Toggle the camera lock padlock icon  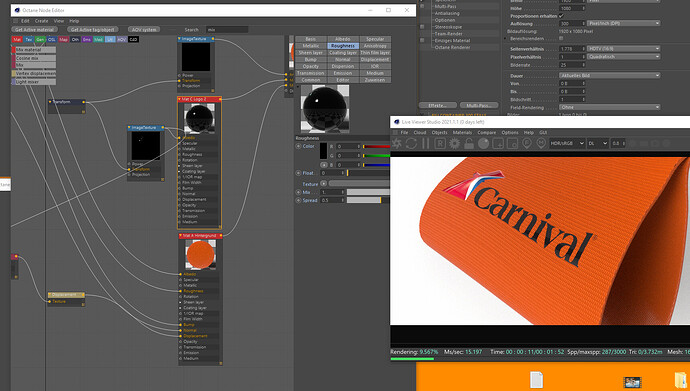coord(469,143)
